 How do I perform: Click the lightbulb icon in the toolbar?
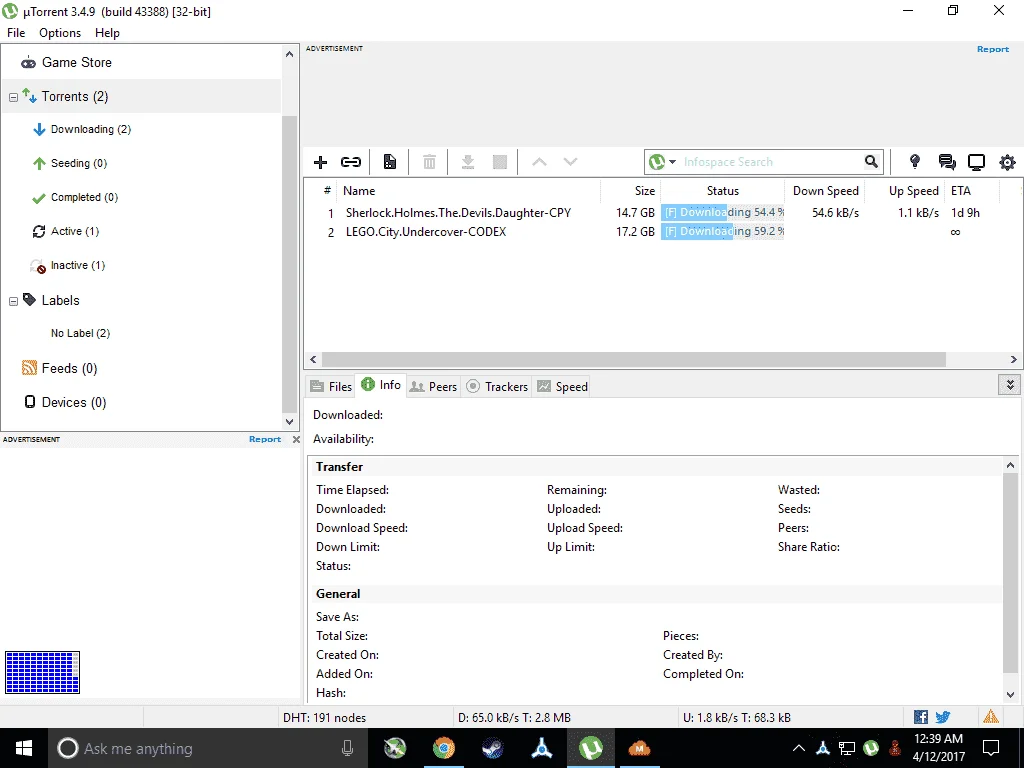(915, 161)
